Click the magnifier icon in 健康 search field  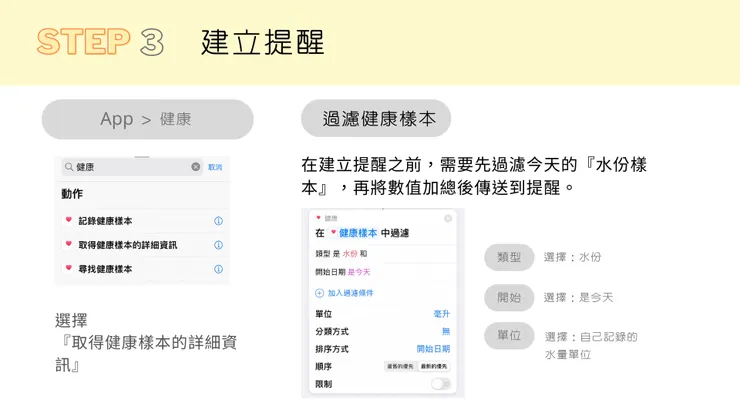[x=69, y=167]
